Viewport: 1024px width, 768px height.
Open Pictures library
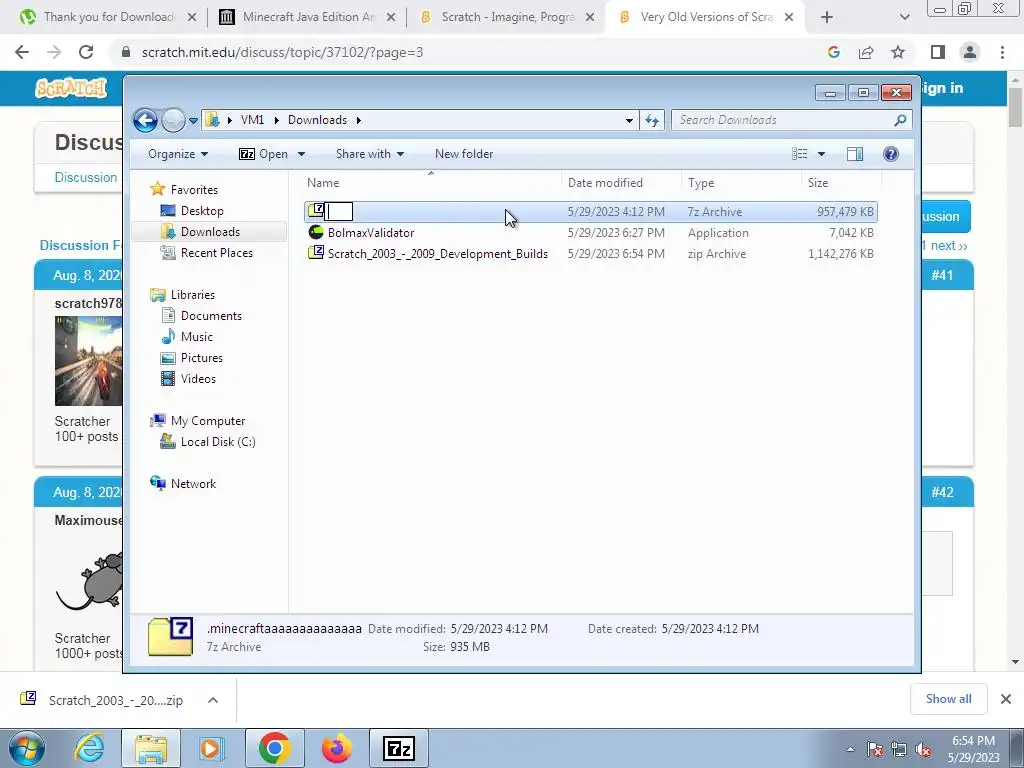point(201,358)
